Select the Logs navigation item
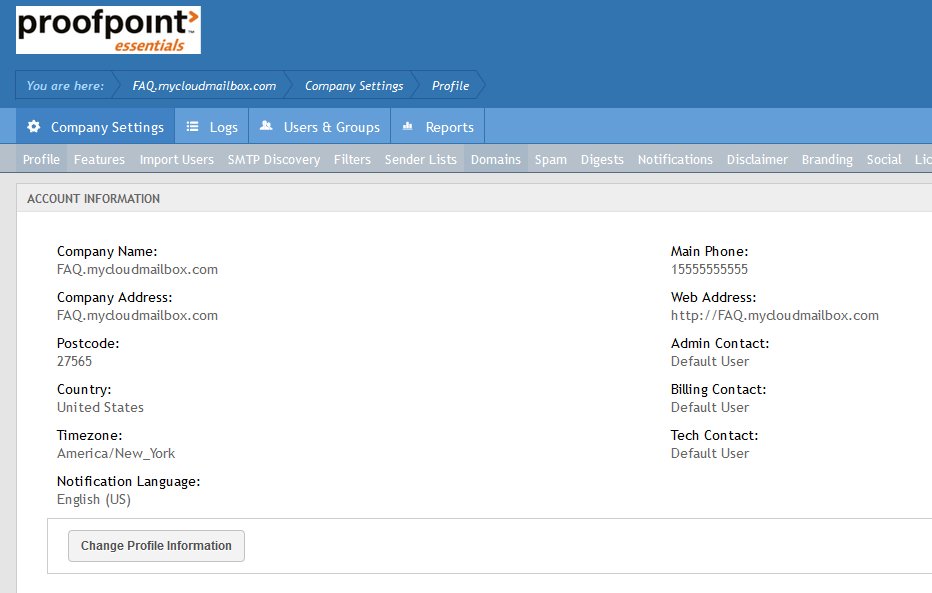This screenshot has height=593, width=932. point(219,126)
